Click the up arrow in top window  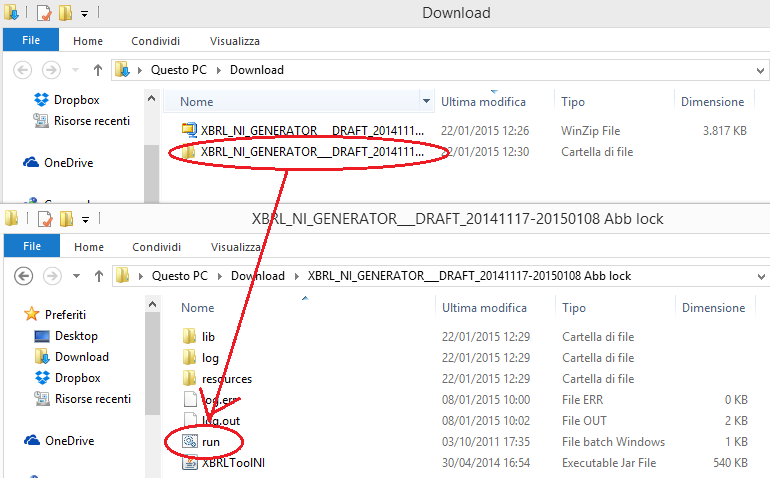(x=97, y=70)
